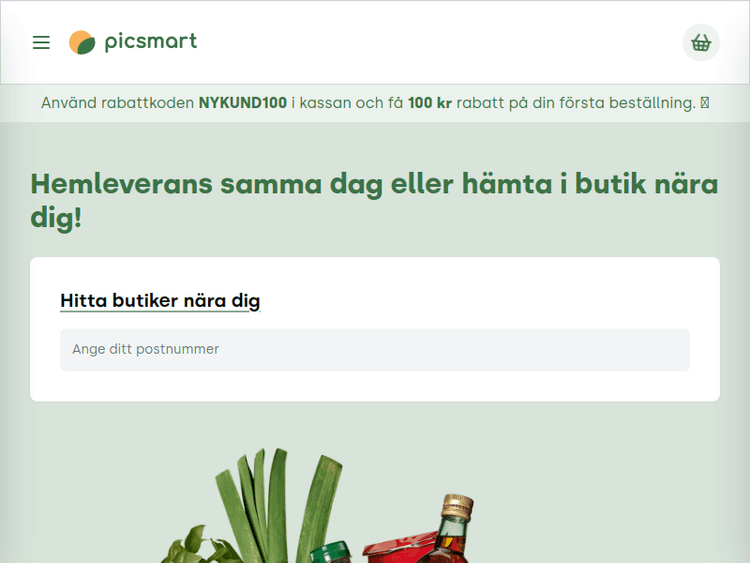Click the 'Använd rabattkoden' banner text
750x563 pixels.
117,103
